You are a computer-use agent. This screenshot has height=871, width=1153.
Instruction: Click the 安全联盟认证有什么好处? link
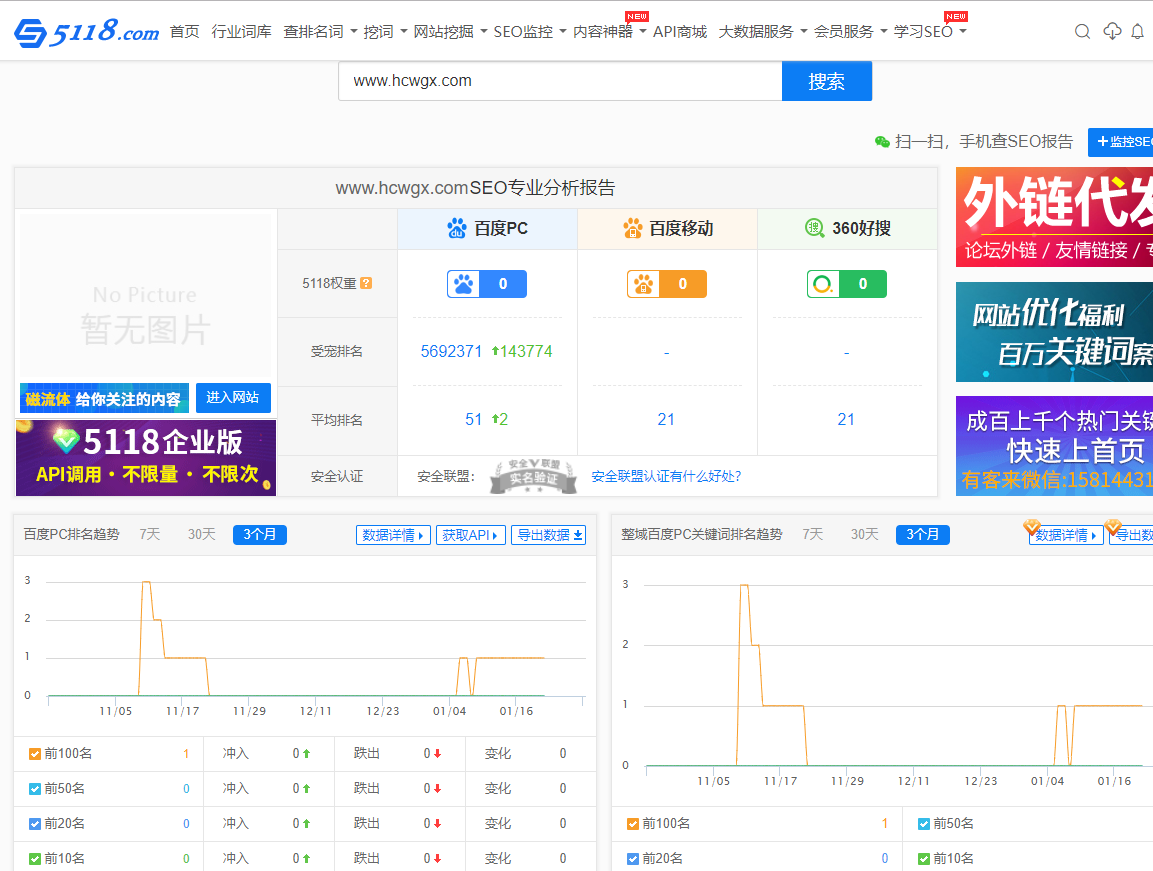(666, 477)
